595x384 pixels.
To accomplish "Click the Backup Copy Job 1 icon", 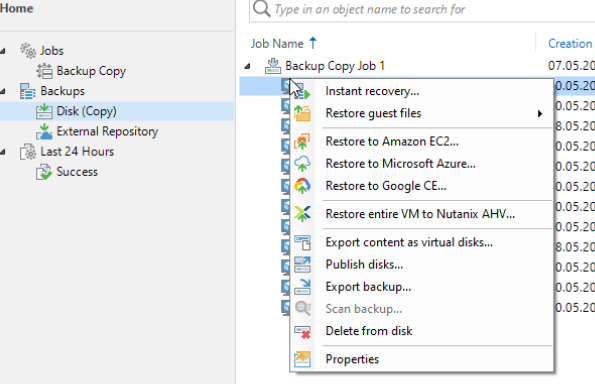I will [273, 66].
